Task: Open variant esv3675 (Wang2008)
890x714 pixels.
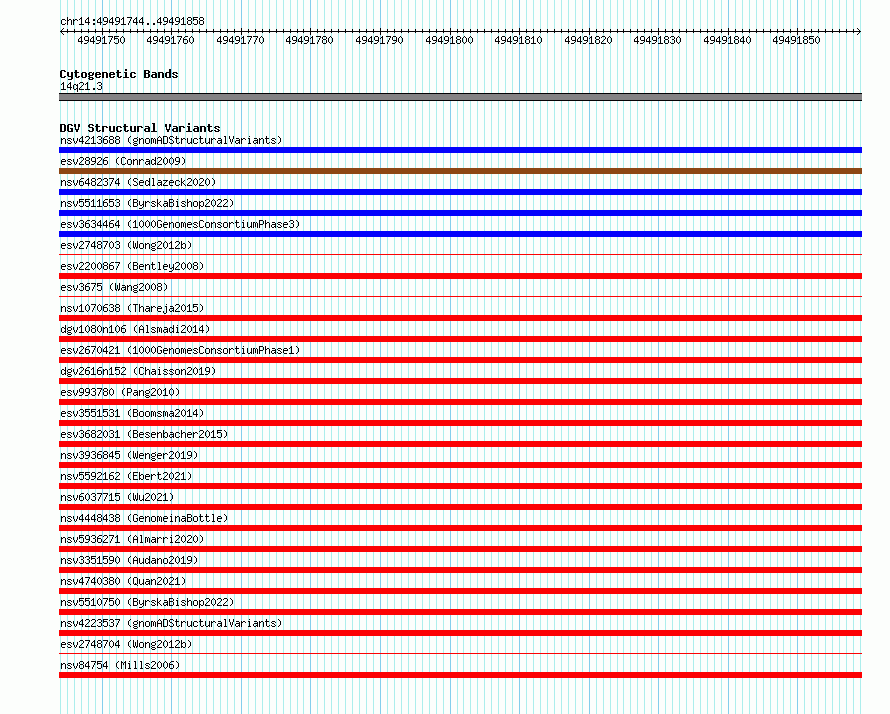Action: pyautogui.click(x=114, y=287)
